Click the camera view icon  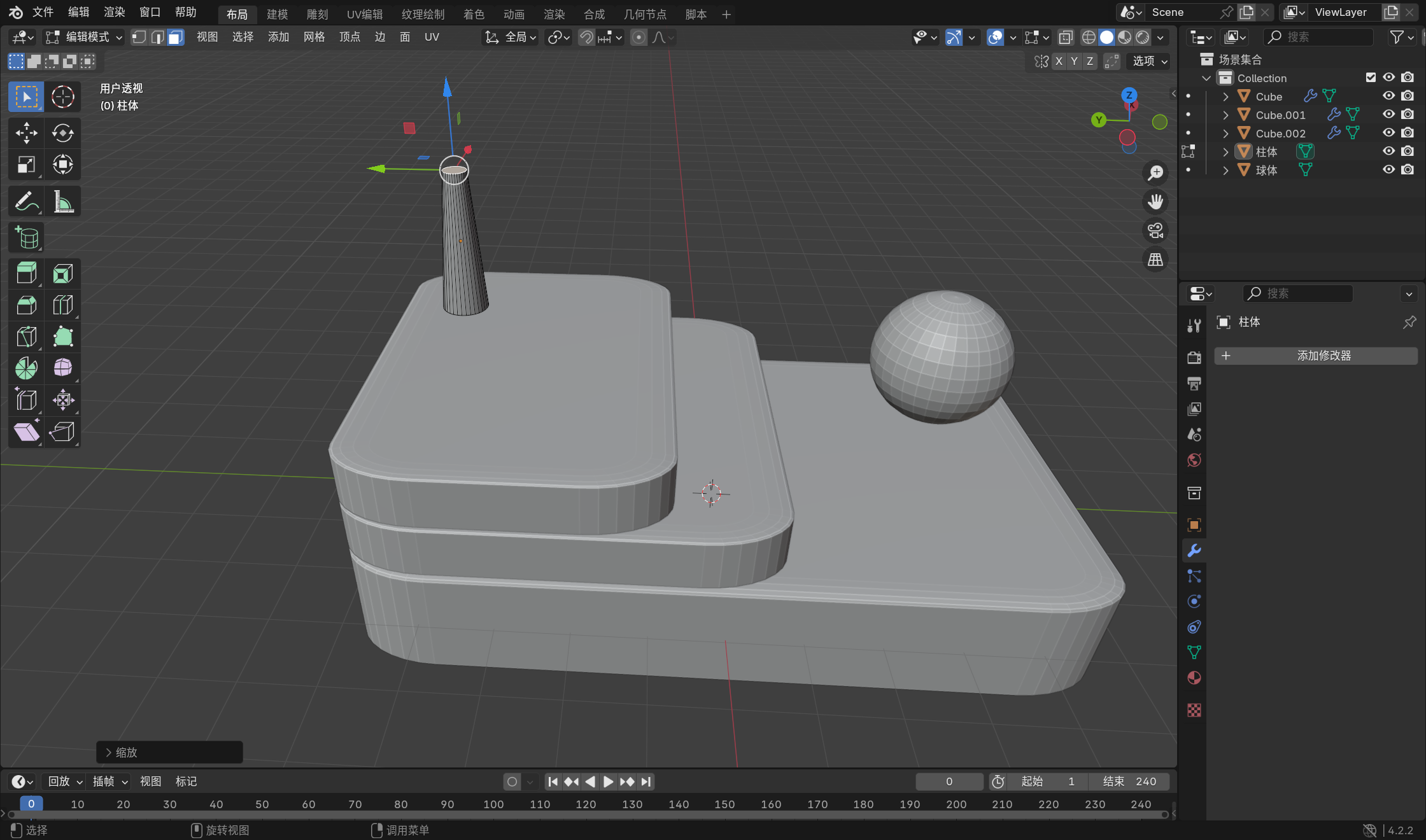click(x=1155, y=230)
